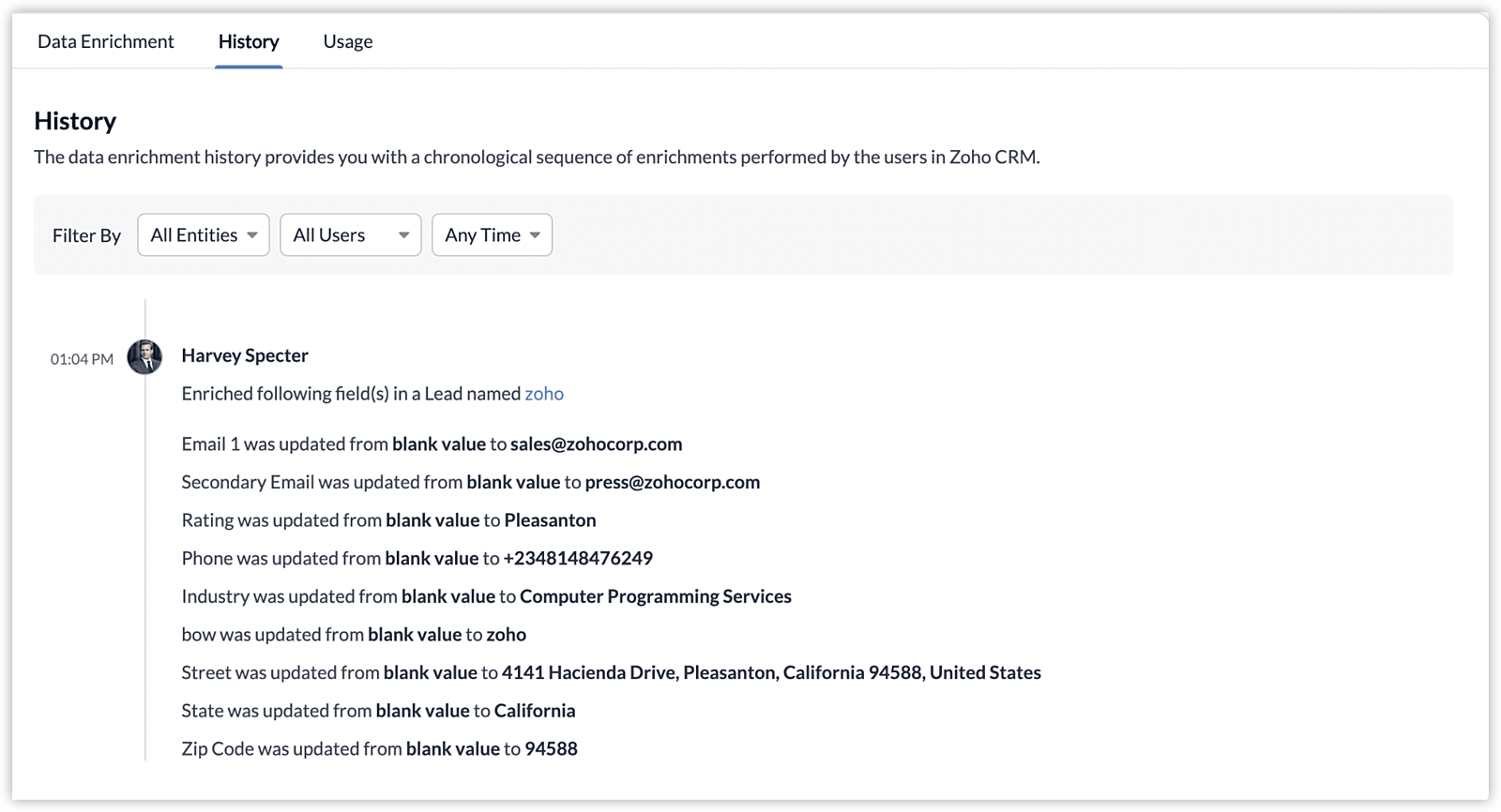The image size is (1501, 812).
Task: Open the All Users filter dropdown
Action: pos(350,235)
